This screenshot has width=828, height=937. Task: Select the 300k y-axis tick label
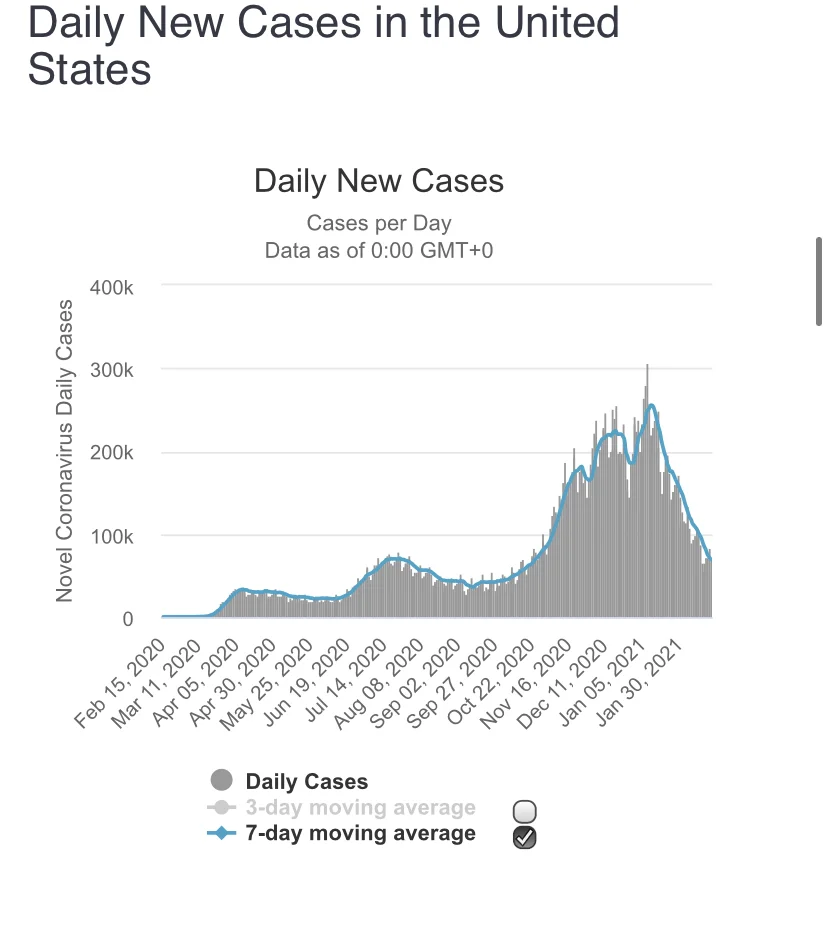(x=114, y=370)
